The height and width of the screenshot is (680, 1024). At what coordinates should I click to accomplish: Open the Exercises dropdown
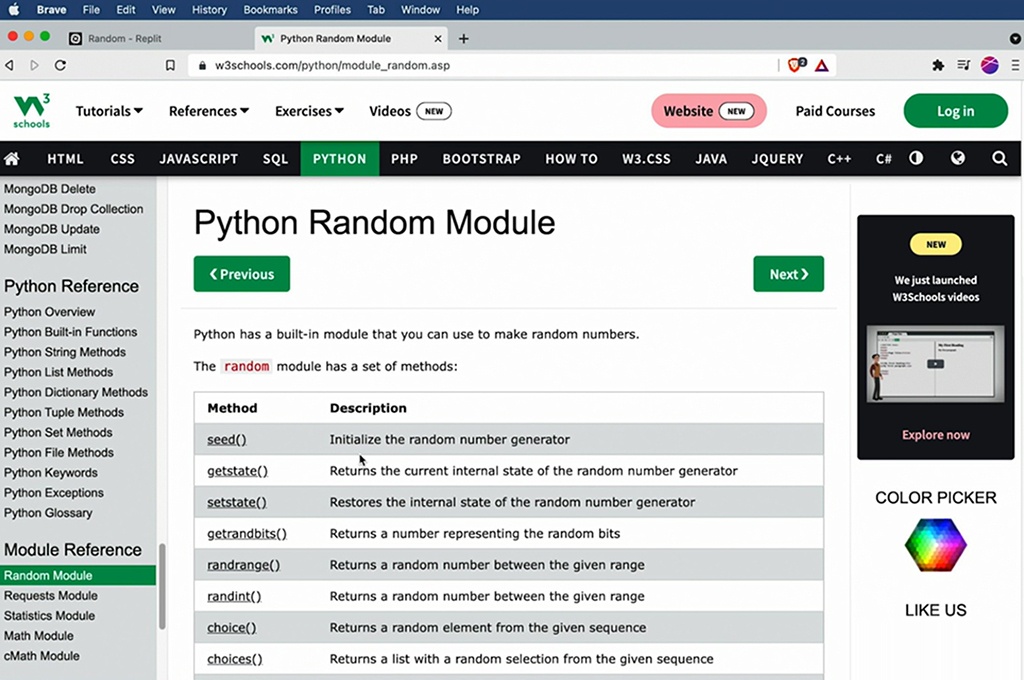click(309, 111)
